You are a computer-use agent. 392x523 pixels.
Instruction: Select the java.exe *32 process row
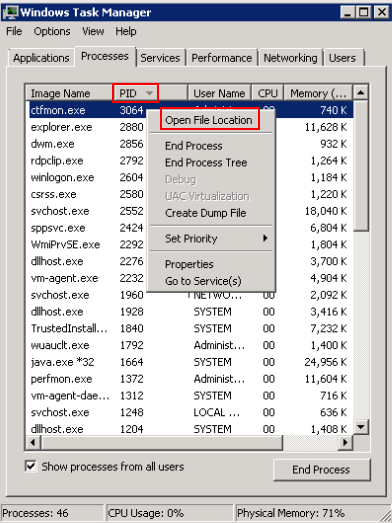[189, 362]
